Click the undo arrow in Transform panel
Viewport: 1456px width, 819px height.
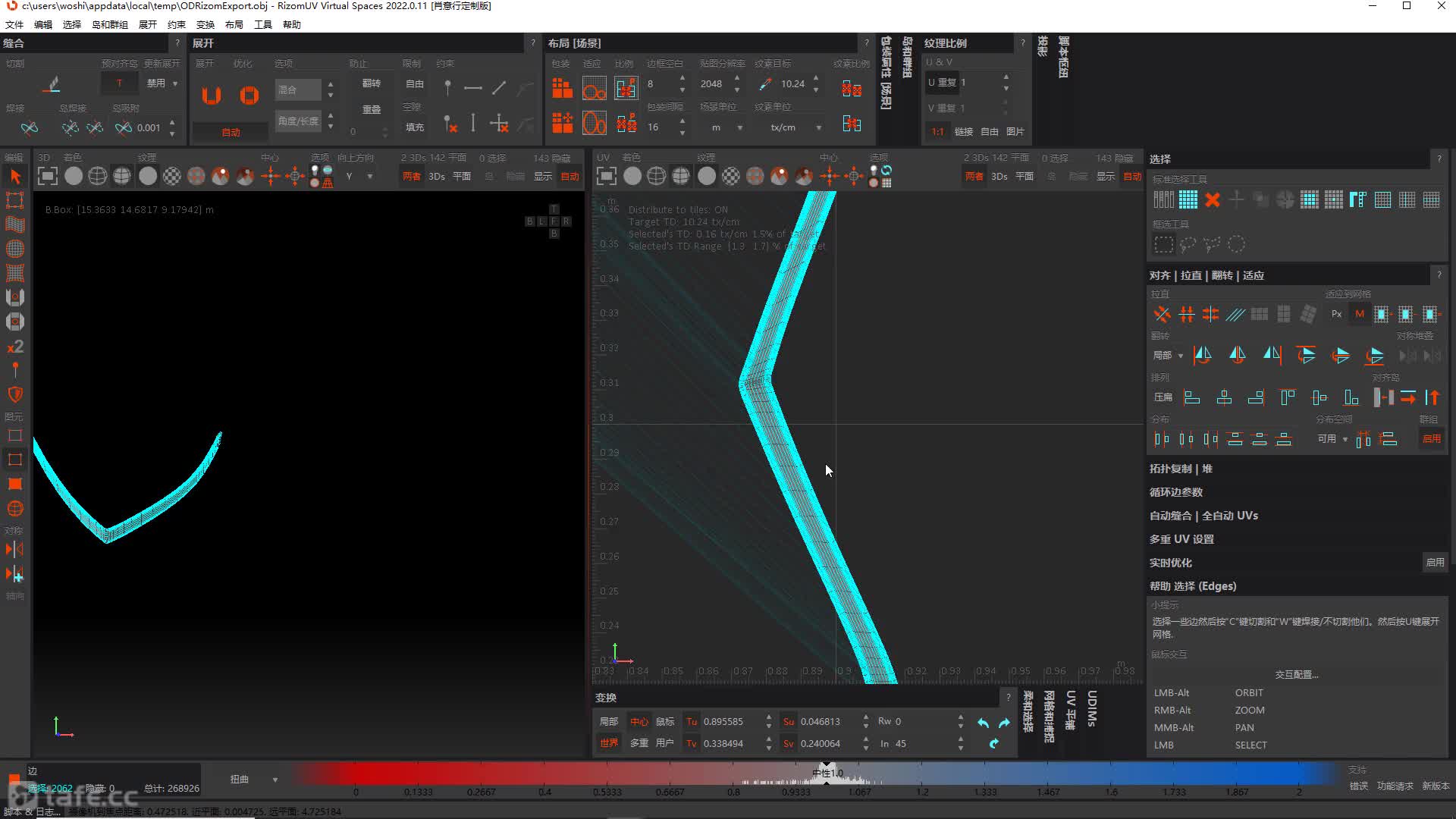tap(983, 723)
